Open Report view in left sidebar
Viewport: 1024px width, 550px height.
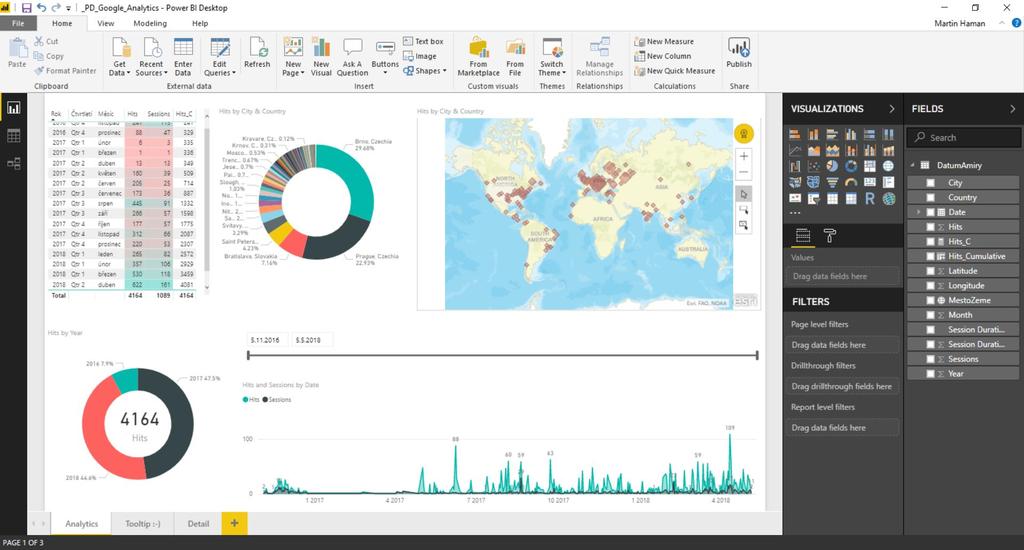(x=14, y=108)
